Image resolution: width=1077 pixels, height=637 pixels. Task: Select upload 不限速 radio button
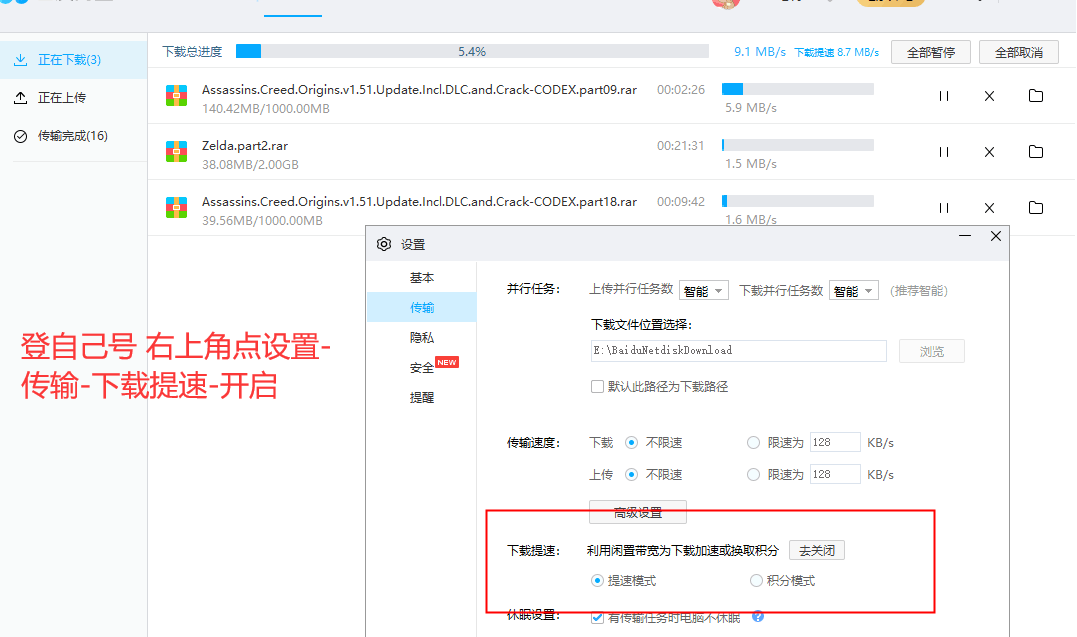tap(631, 474)
